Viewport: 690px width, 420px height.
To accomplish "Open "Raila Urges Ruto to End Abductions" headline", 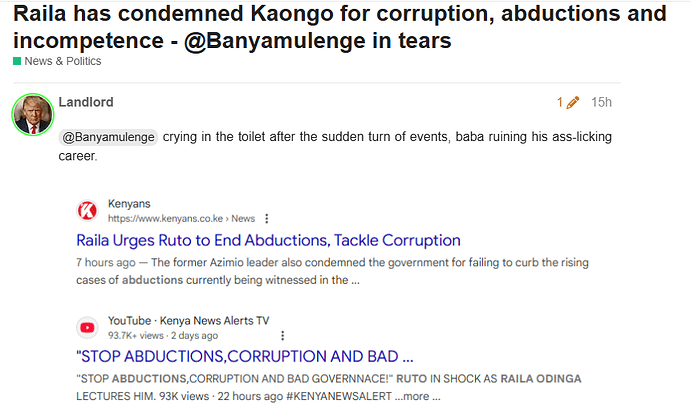I will (268, 240).
